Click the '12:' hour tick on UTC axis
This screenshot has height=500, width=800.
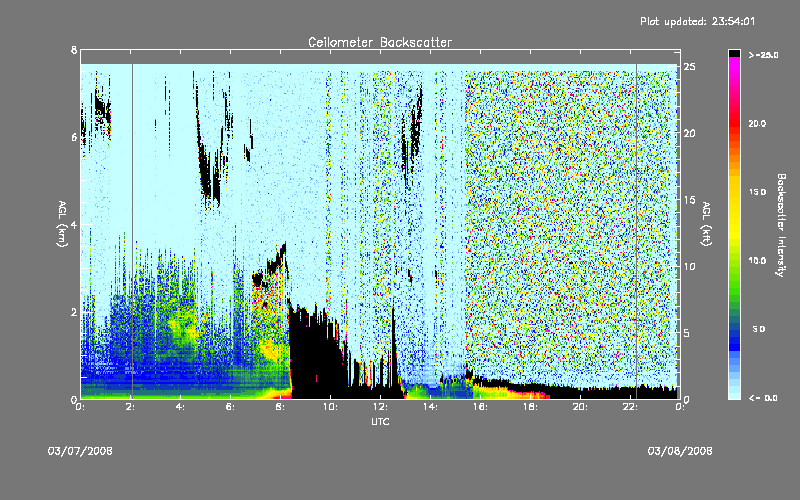point(381,407)
